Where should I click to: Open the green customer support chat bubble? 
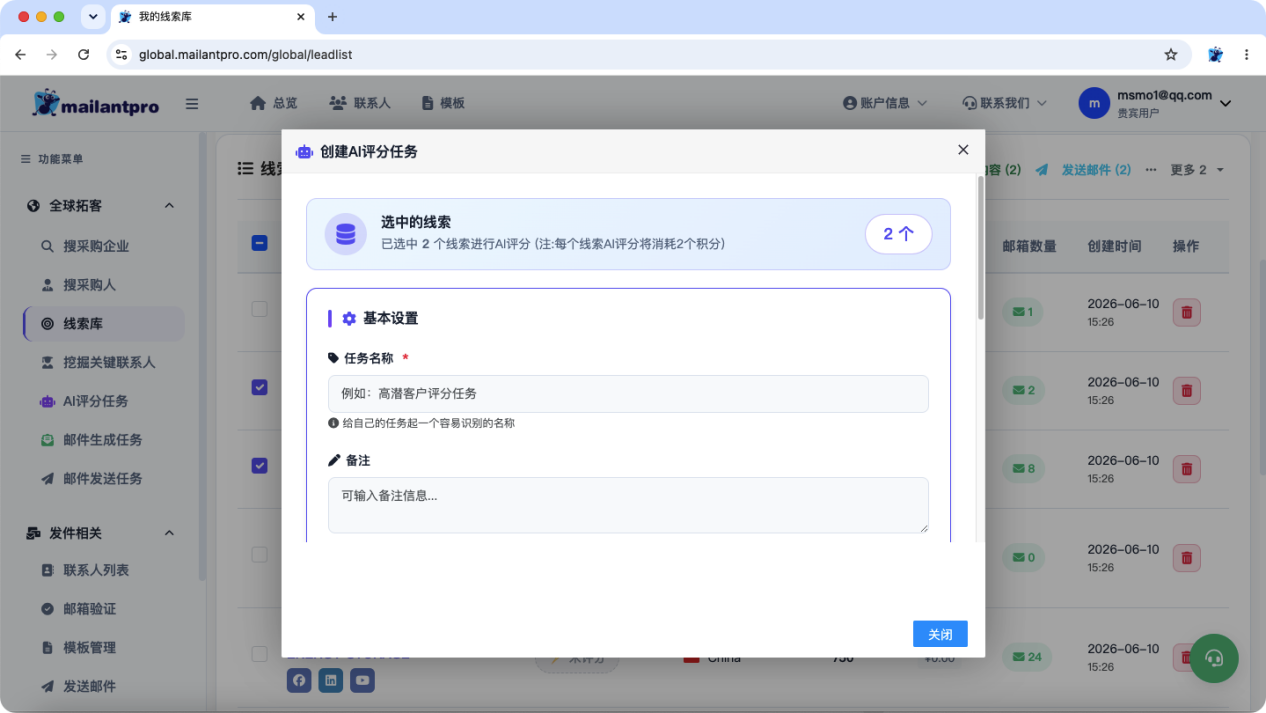(x=1214, y=658)
